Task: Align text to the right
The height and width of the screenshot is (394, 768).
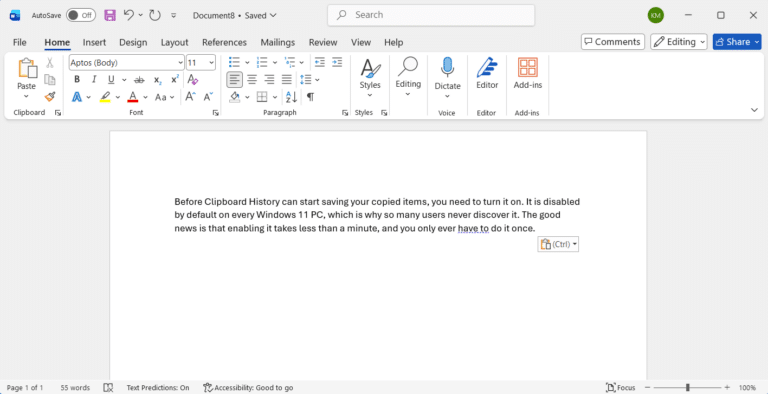Action: (269, 79)
